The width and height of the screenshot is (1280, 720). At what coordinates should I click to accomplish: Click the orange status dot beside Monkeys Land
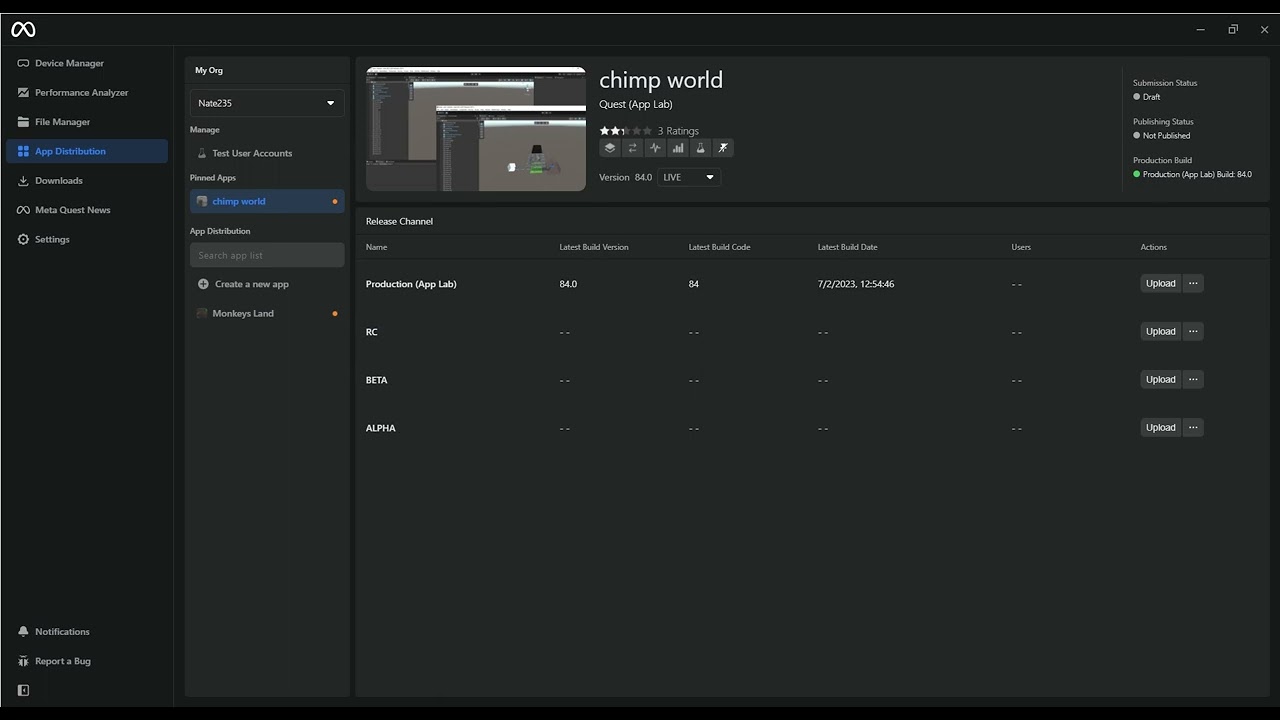pyautogui.click(x=335, y=314)
